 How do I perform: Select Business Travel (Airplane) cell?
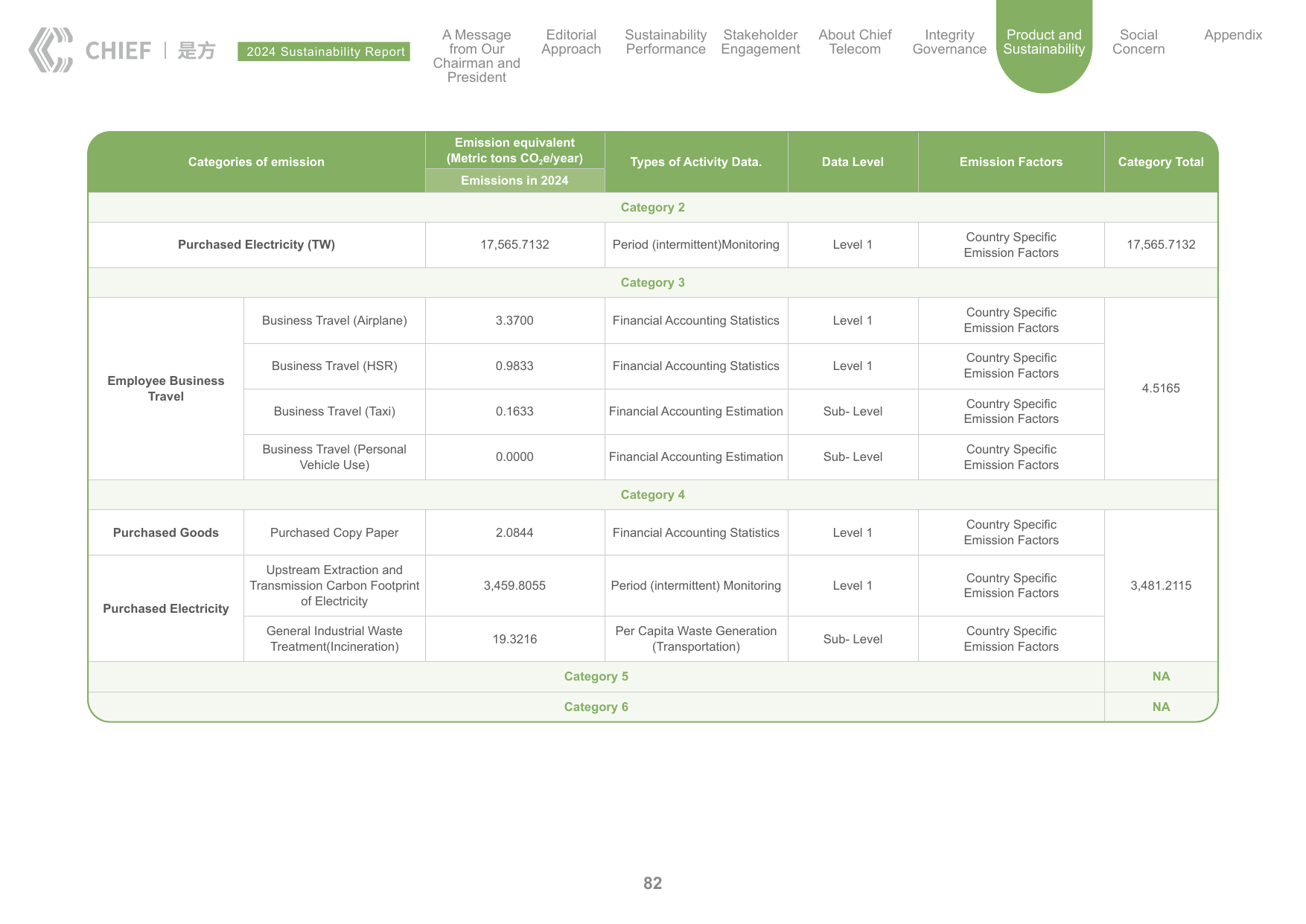coord(334,321)
